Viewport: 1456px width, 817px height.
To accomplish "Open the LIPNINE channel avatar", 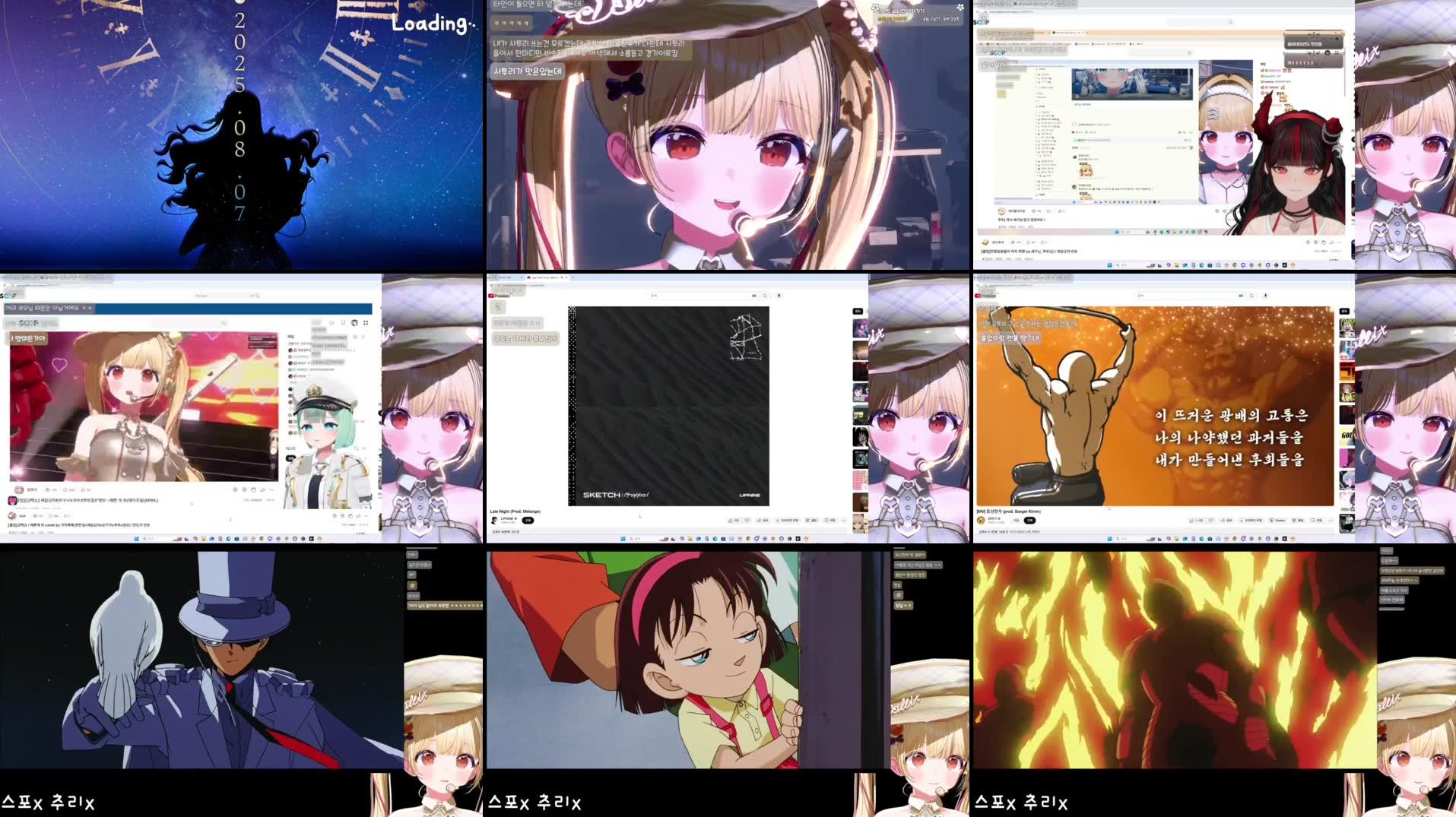I will coord(494,521).
